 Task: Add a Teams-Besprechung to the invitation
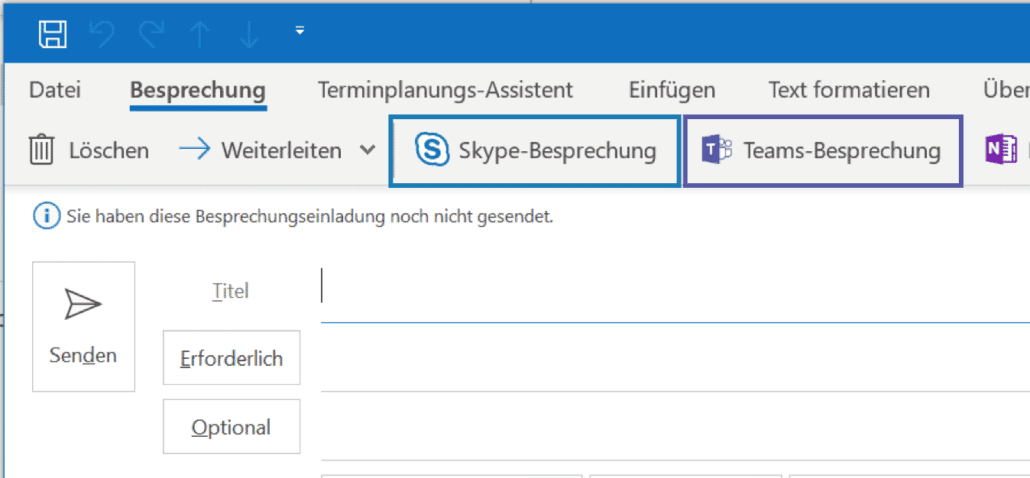click(x=822, y=151)
